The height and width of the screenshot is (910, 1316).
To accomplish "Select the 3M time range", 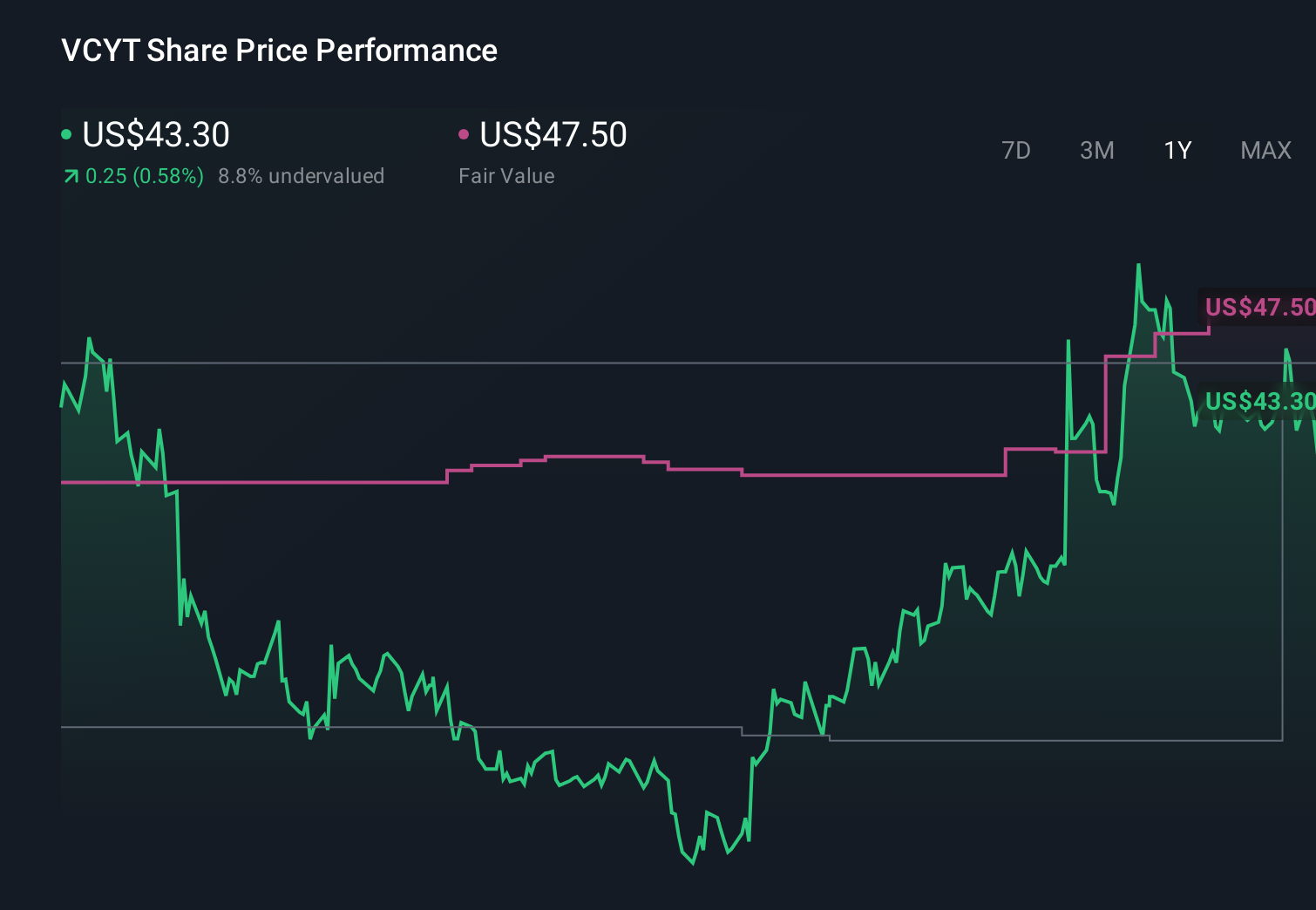I will point(1096,151).
